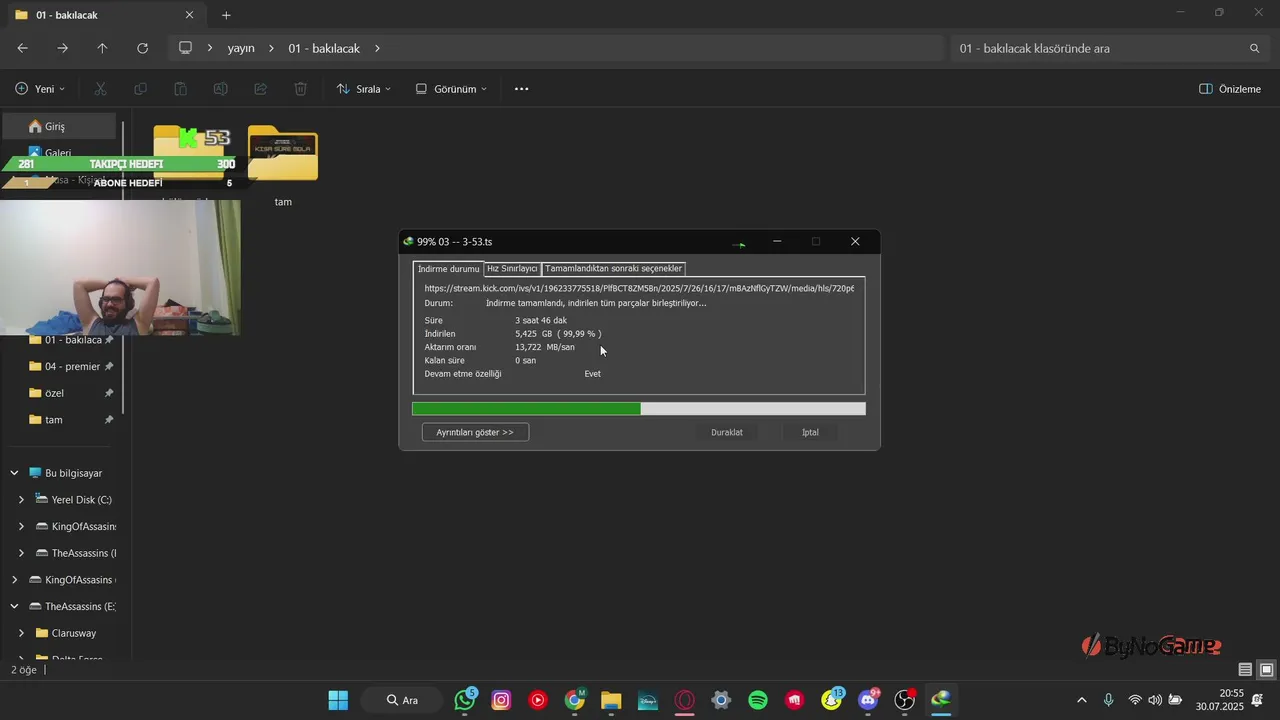Open Disney+ from the taskbar
1280x720 pixels.
(x=648, y=700)
